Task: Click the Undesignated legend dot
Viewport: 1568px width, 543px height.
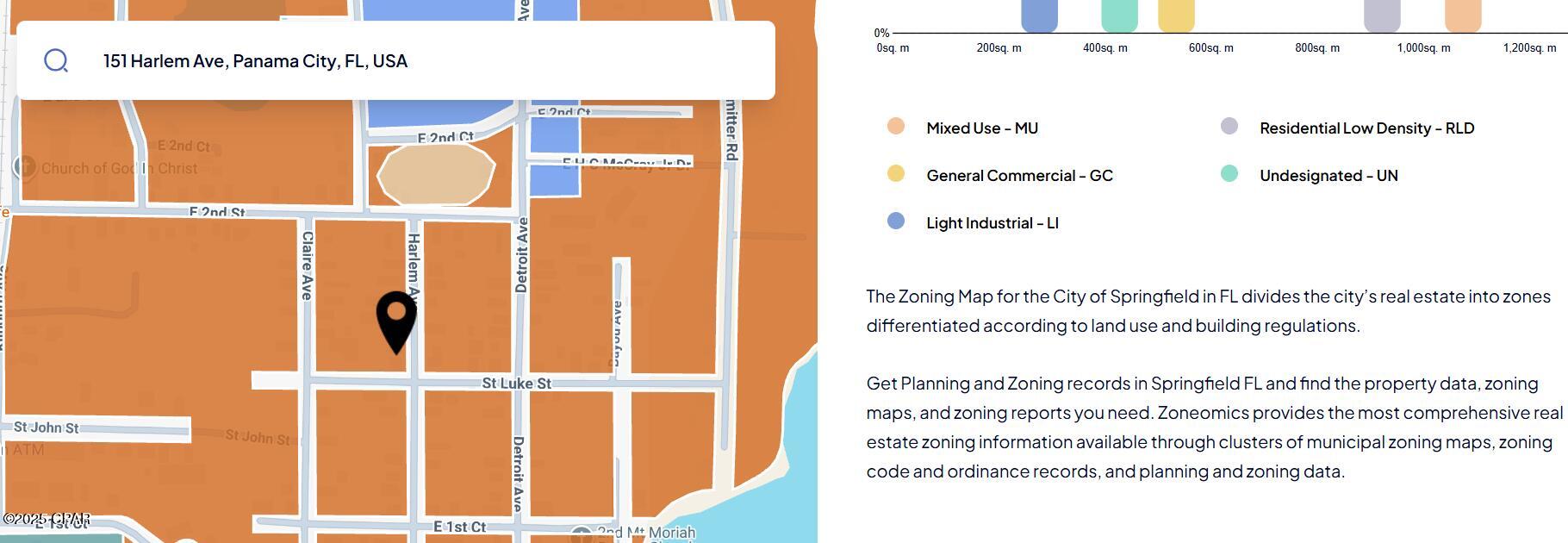Action: tap(1229, 174)
